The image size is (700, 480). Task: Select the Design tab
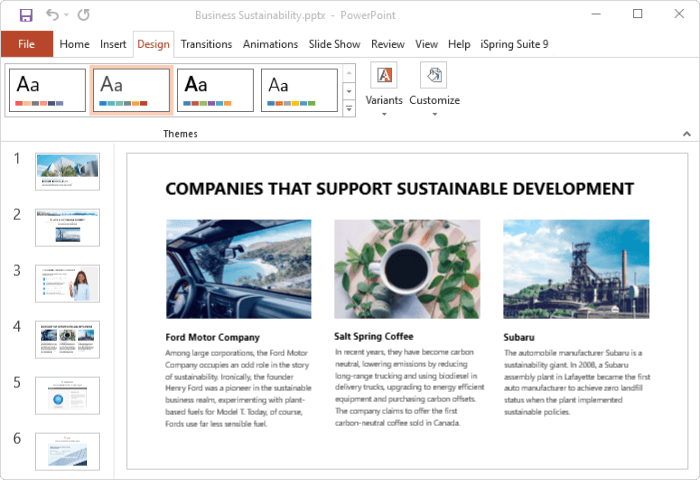pos(153,44)
